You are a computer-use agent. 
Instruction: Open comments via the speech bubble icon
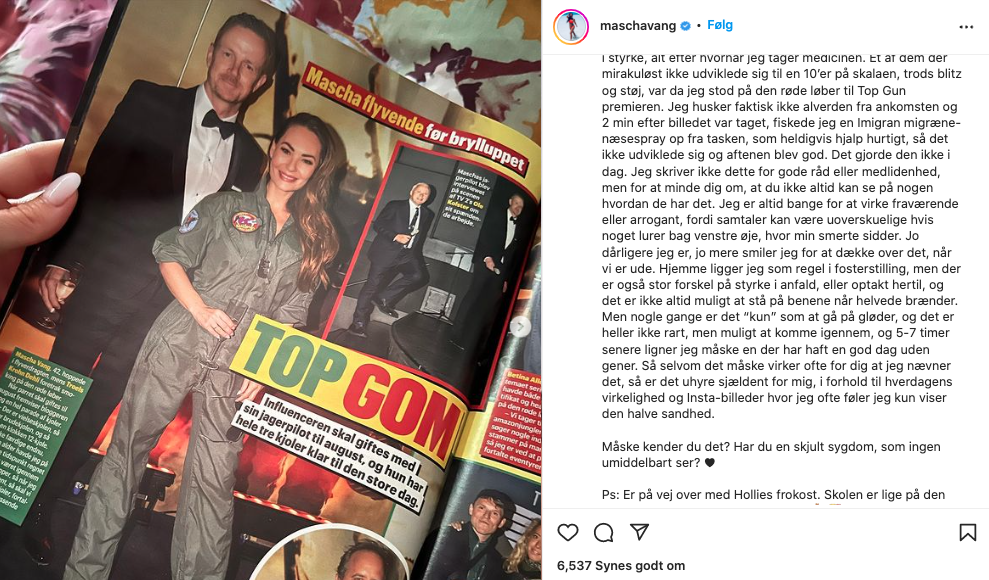click(604, 533)
